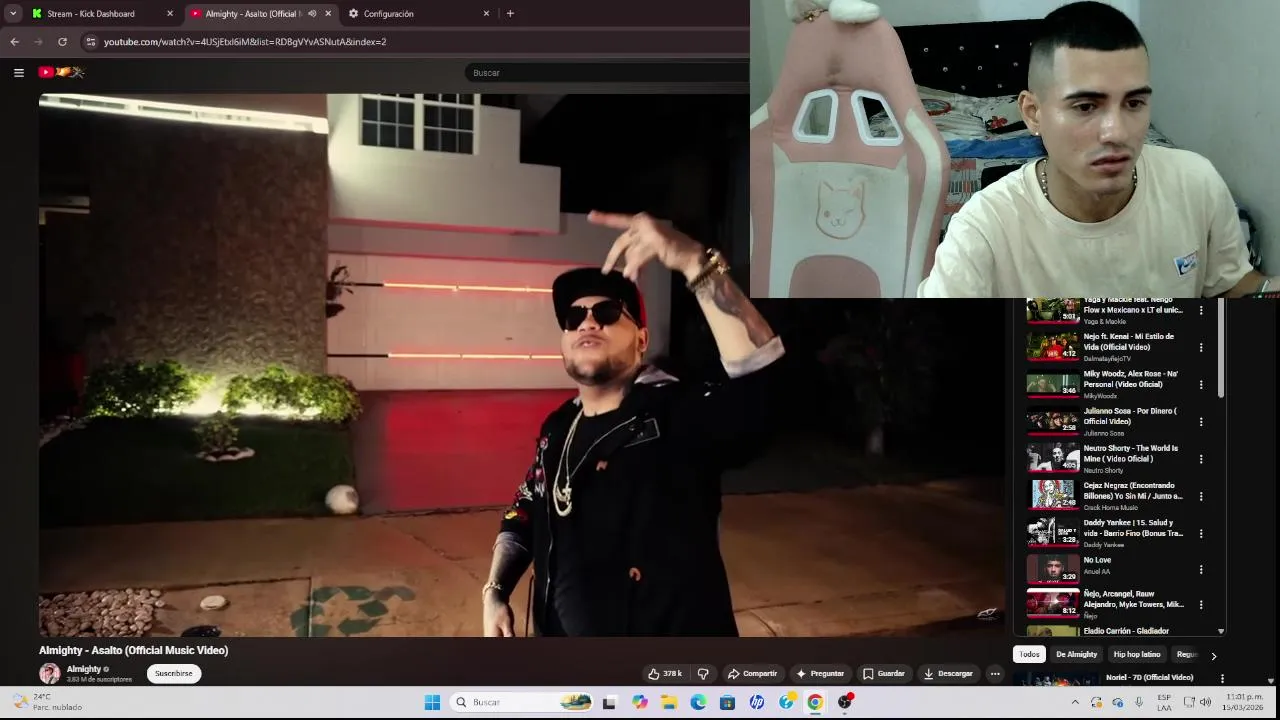Open Ñejo, Arcangel, Rauw Alejandro video title
The image size is (1280, 720).
pyautogui.click(x=1133, y=599)
